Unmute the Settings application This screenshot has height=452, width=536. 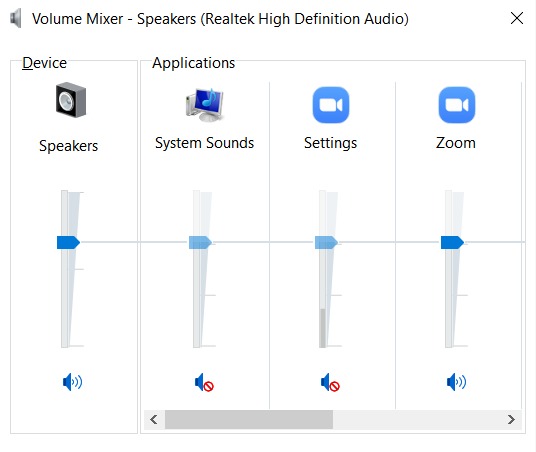click(x=330, y=382)
